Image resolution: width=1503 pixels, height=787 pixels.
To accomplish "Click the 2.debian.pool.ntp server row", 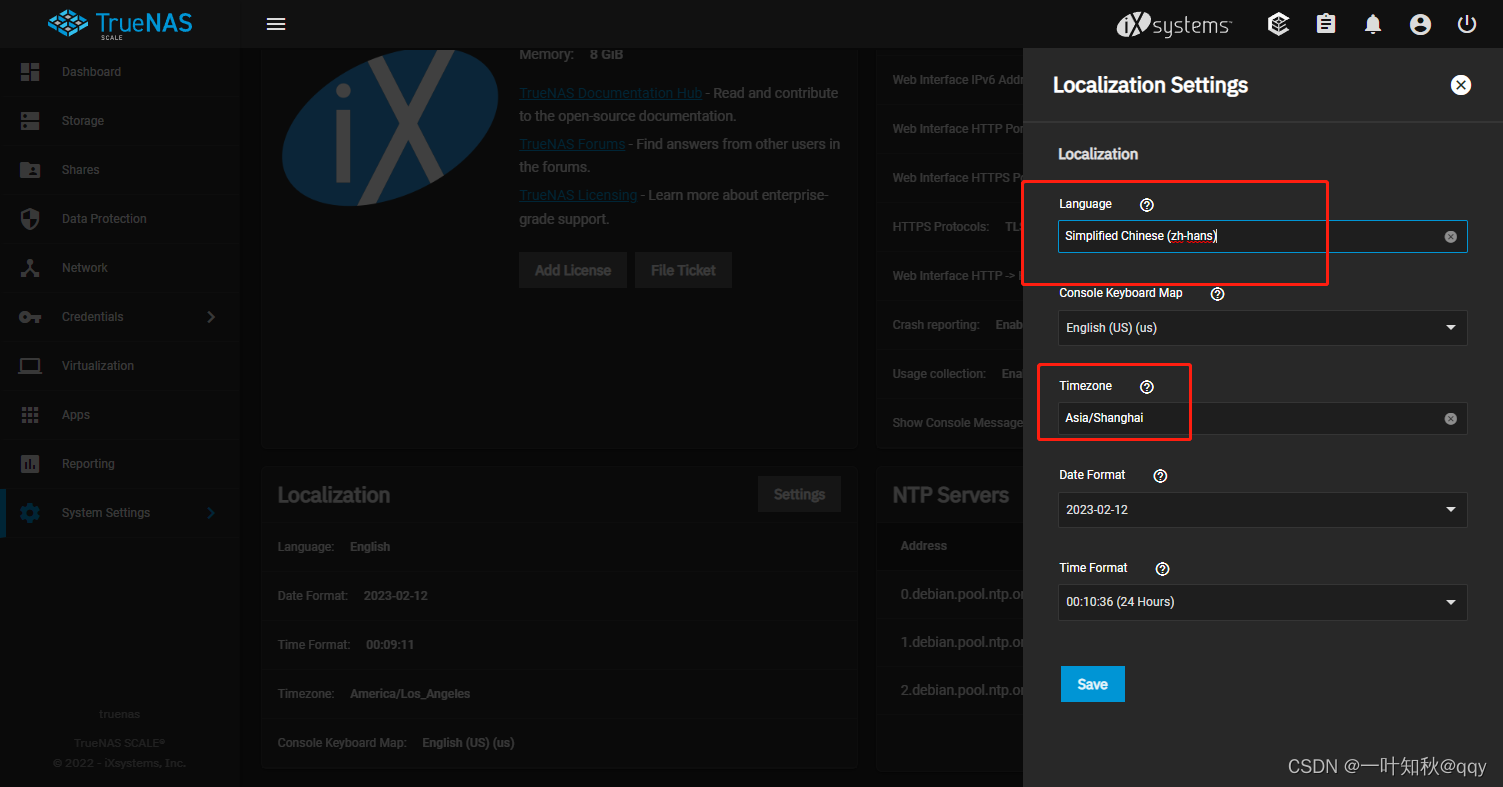I will click(950, 690).
